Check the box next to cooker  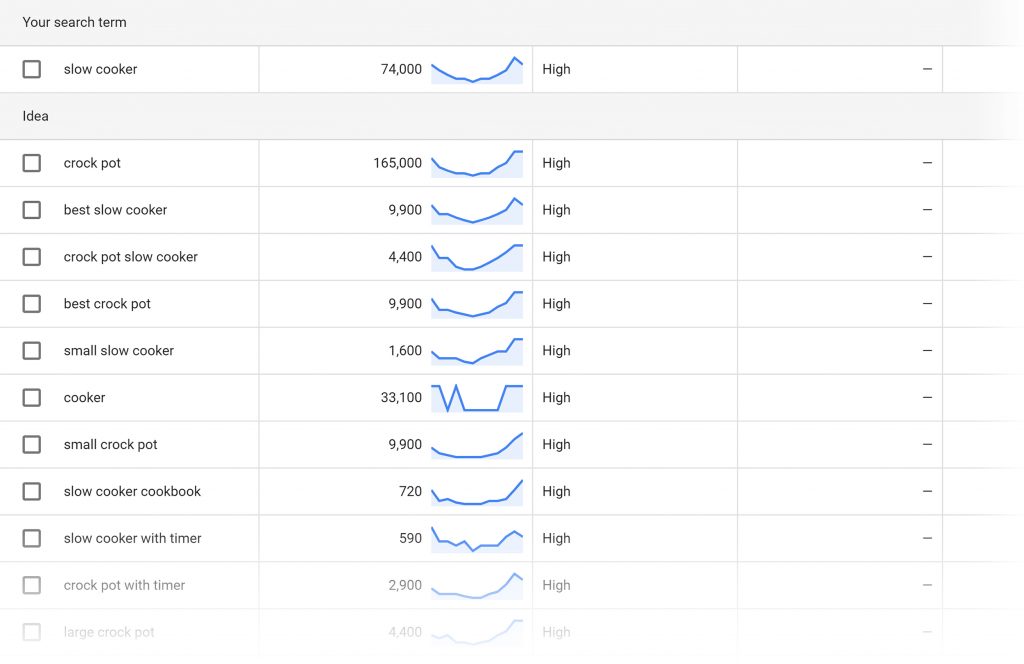point(31,398)
